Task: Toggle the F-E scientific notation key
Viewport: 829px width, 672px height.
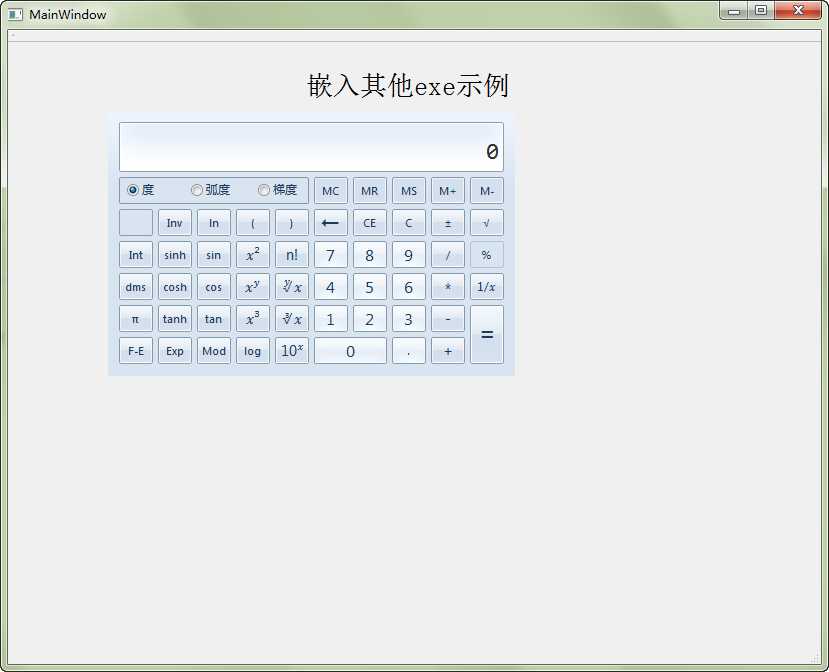Action: (x=136, y=351)
